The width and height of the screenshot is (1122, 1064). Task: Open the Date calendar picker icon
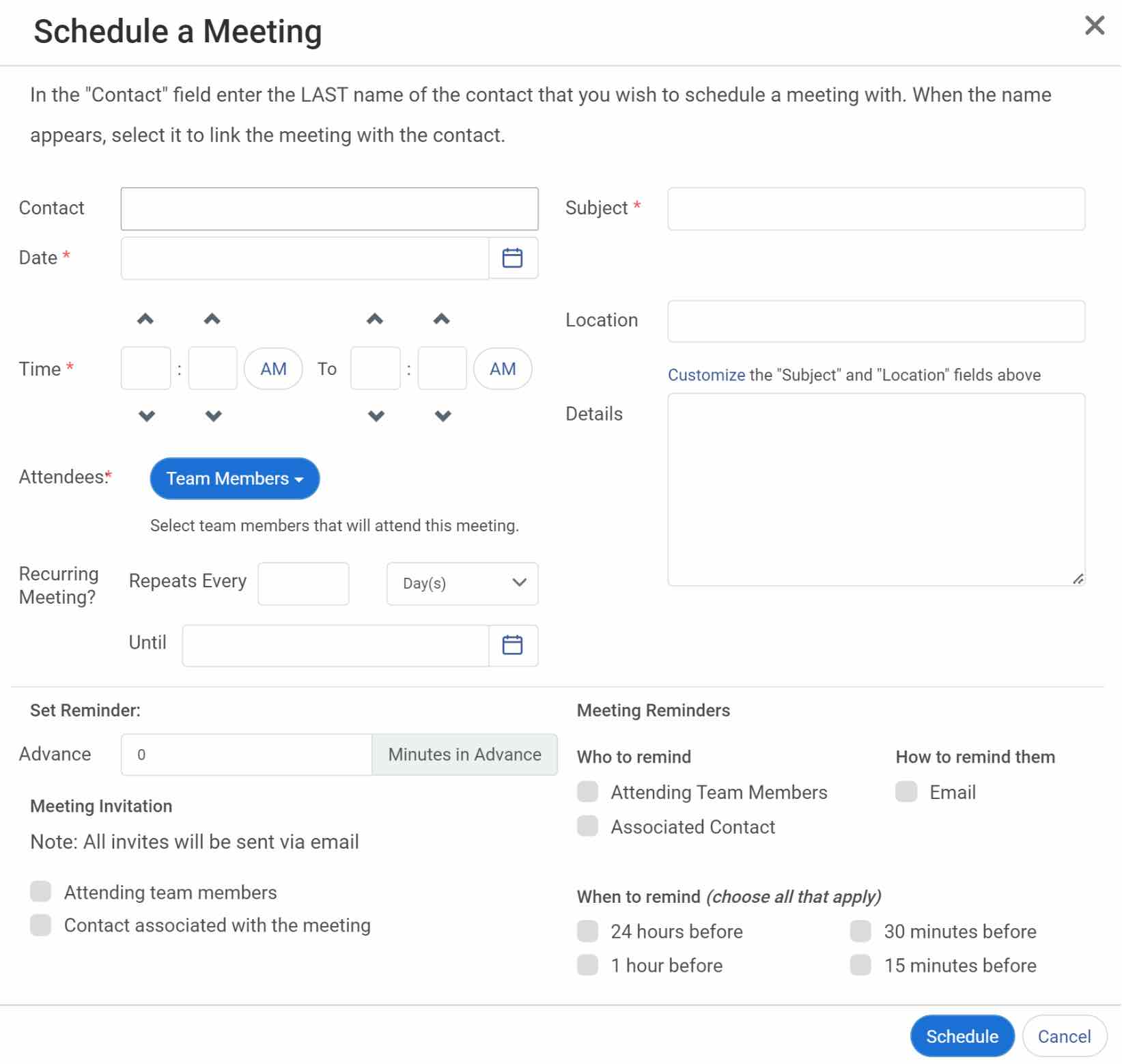[512, 258]
